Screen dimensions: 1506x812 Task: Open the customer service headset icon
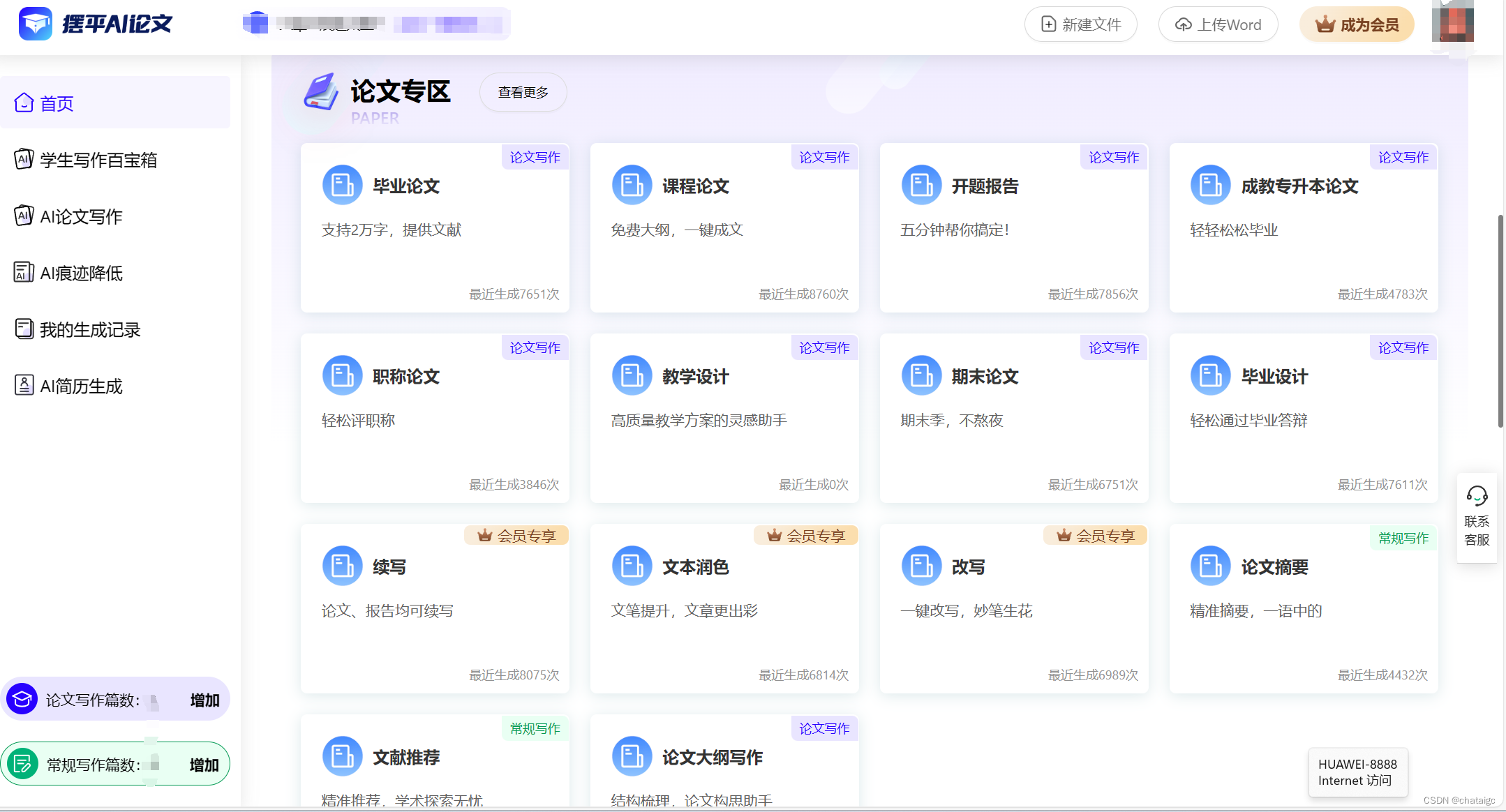1477,496
